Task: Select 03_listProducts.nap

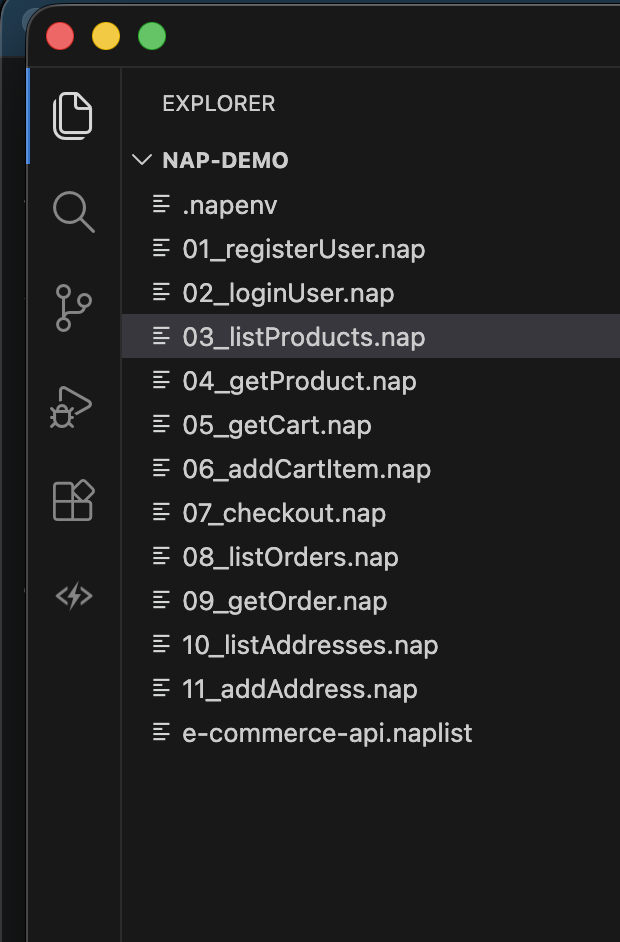Action: pyautogui.click(x=371, y=336)
